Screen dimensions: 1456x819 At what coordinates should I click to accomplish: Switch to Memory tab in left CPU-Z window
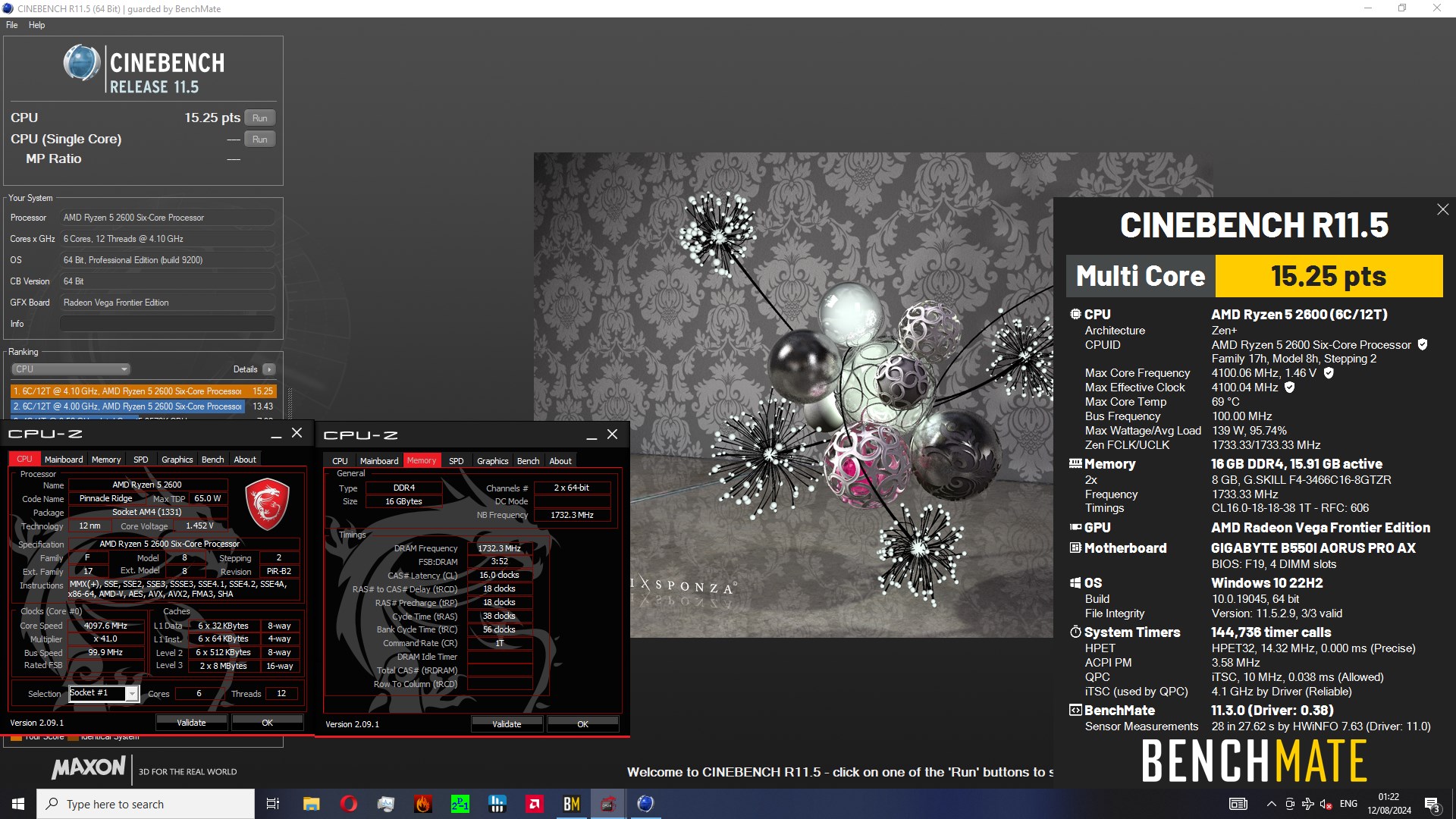106,460
